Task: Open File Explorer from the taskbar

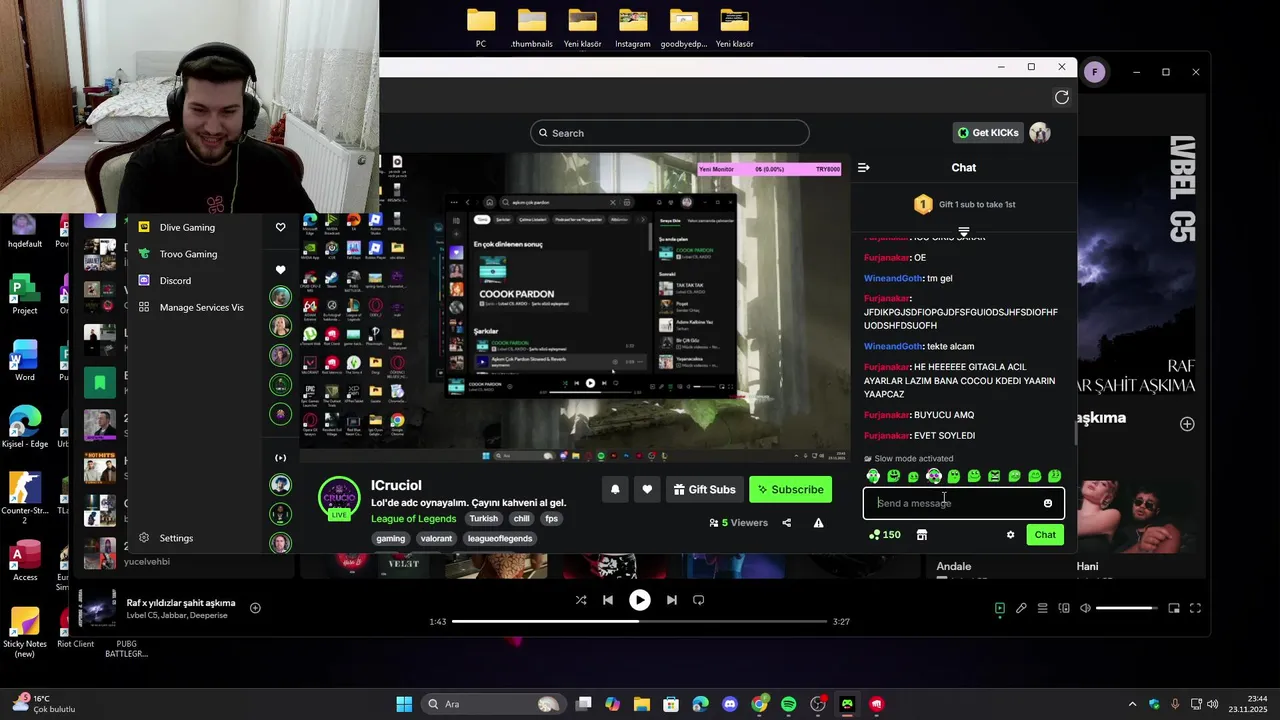Action: pyautogui.click(x=641, y=704)
